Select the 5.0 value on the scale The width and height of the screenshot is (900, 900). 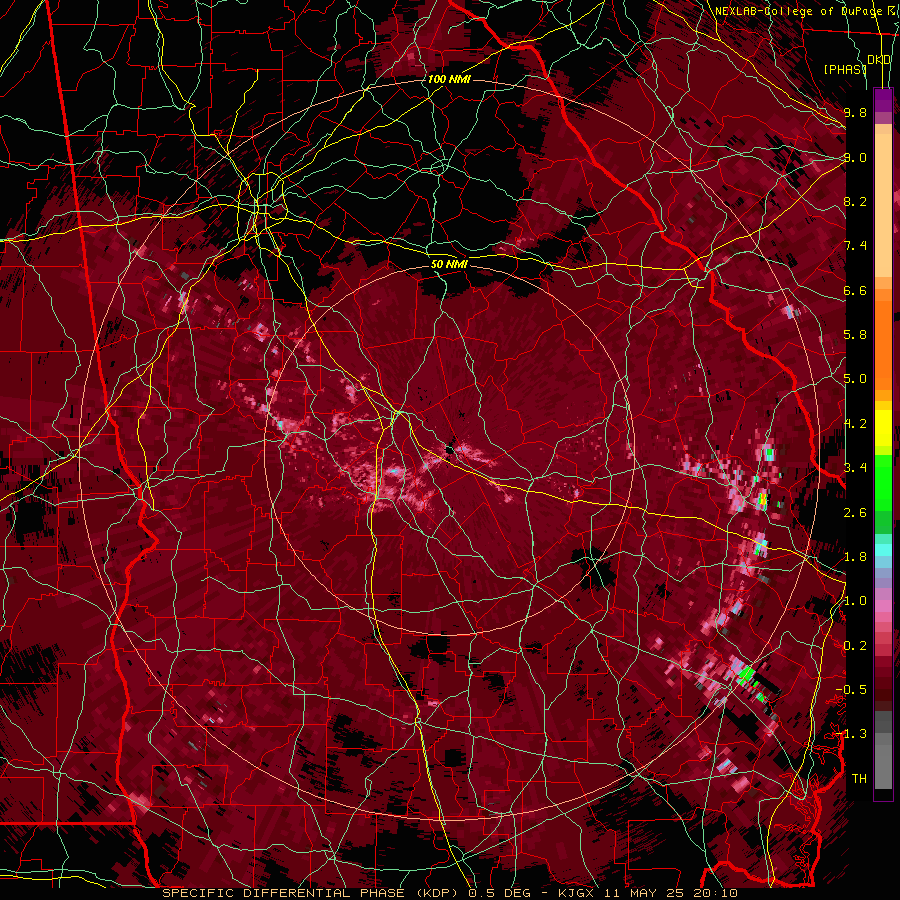tap(855, 379)
